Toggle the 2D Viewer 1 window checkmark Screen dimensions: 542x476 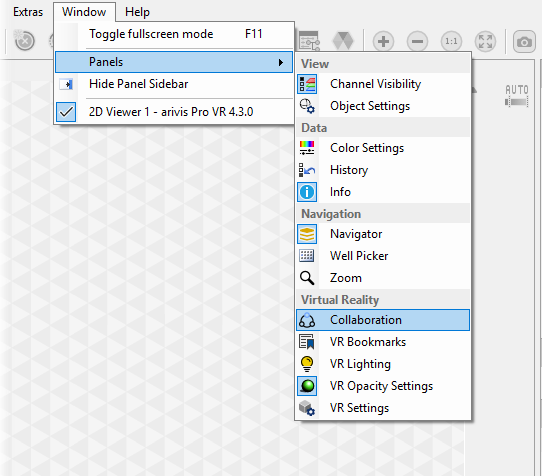click(66, 112)
